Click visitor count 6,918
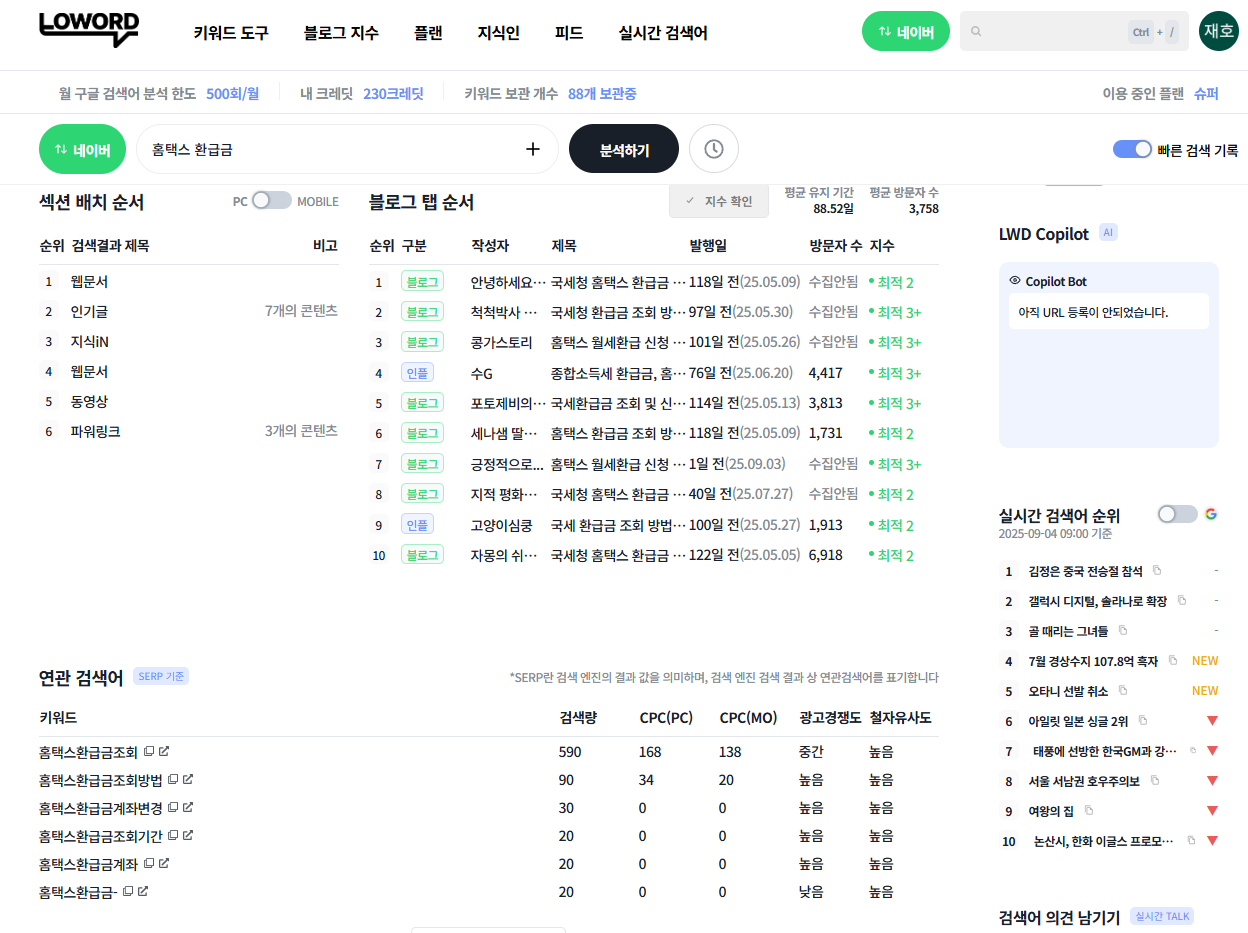This screenshot has width=1248, height=933. 825,554
